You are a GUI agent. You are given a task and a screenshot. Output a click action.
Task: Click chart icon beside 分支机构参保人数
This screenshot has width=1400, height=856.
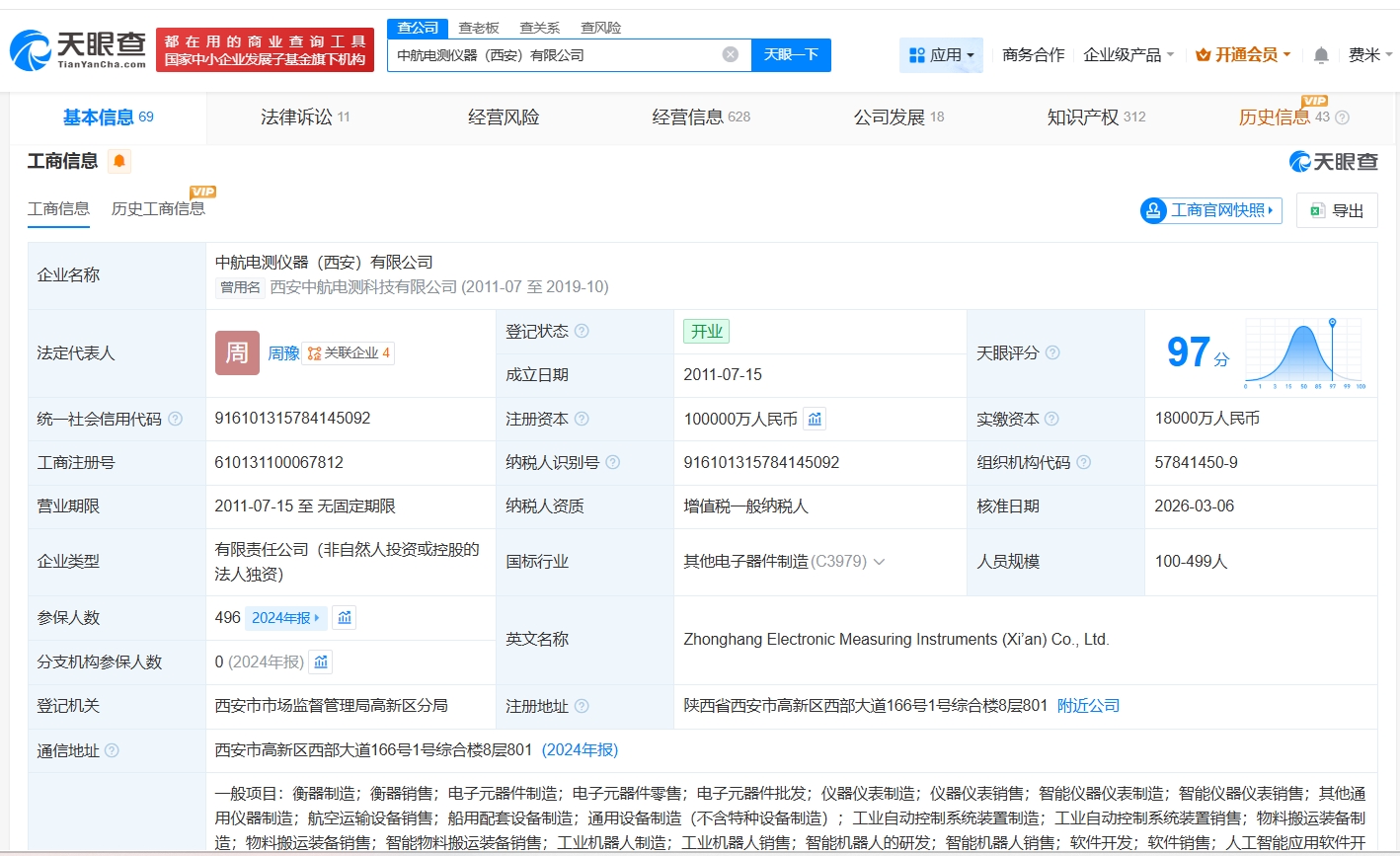(x=321, y=662)
